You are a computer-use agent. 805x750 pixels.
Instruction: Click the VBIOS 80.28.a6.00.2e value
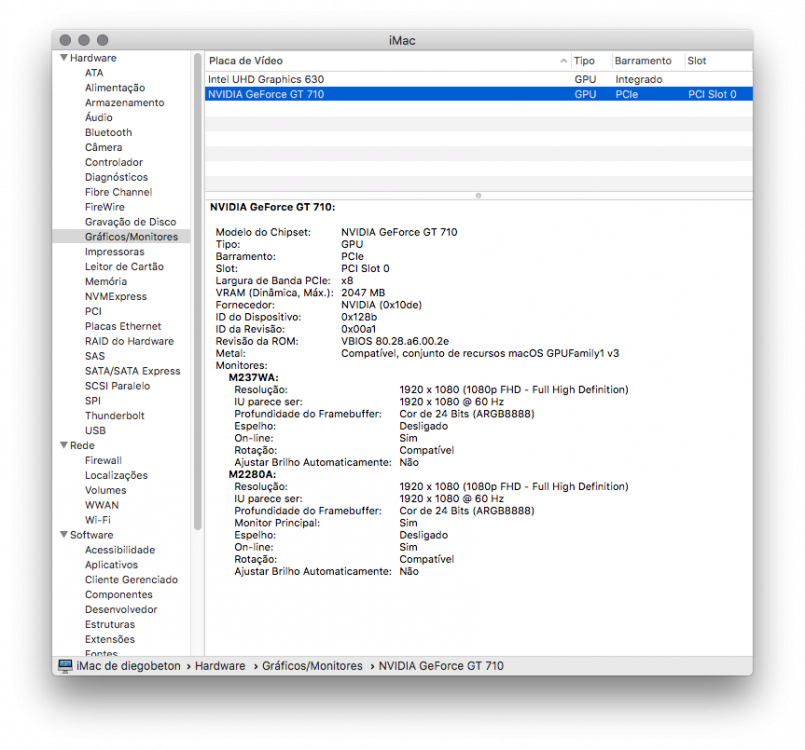pyautogui.click(x=395, y=341)
